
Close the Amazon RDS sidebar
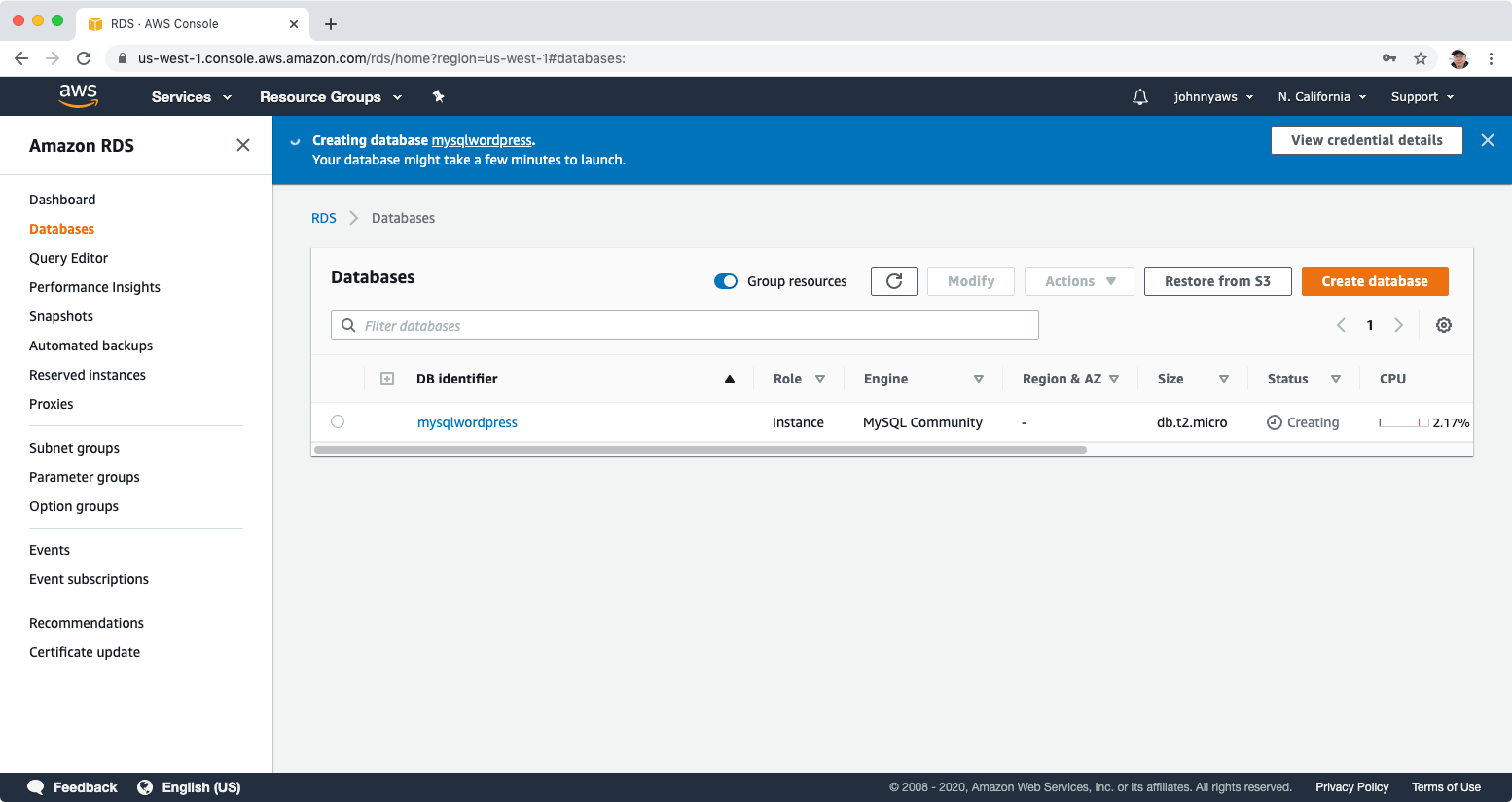pos(243,145)
